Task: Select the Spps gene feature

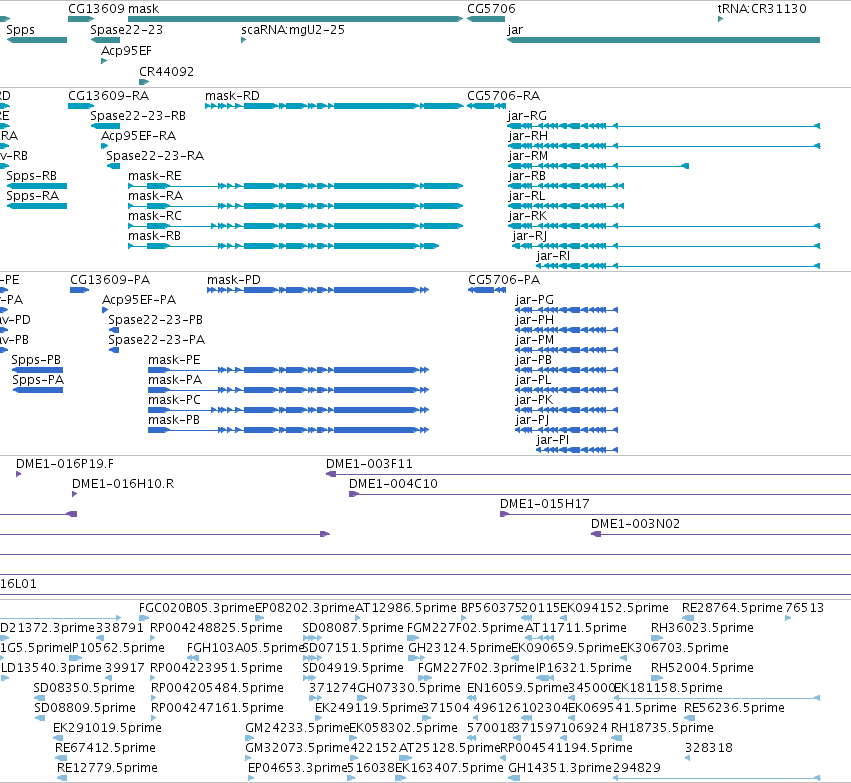Action: click(36, 40)
